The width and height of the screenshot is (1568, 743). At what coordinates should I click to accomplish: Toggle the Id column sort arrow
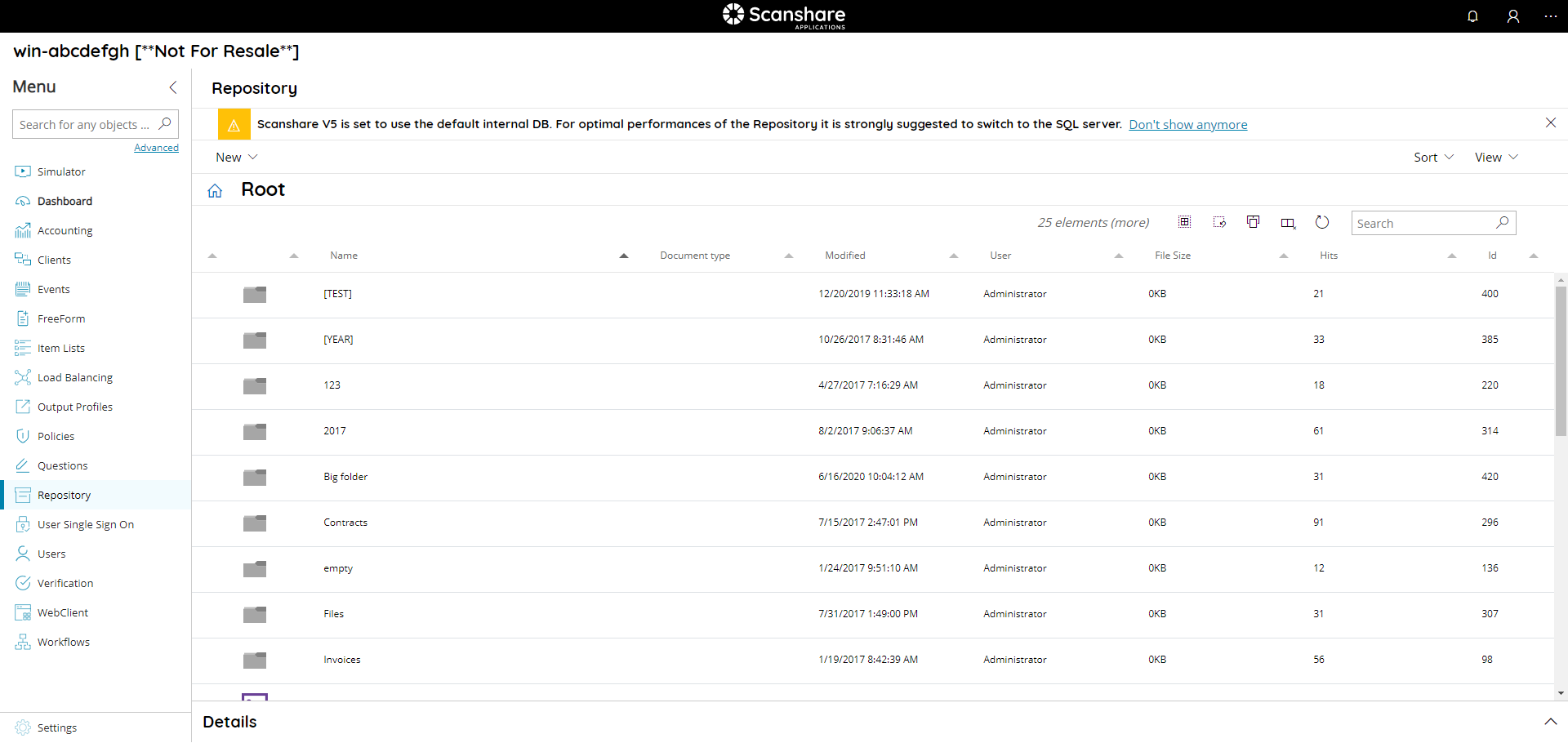click(x=1534, y=256)
